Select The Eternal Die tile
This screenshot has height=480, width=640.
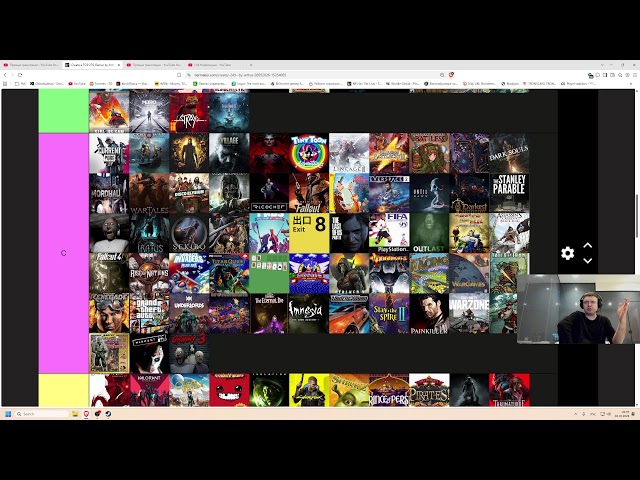(269, 313)
